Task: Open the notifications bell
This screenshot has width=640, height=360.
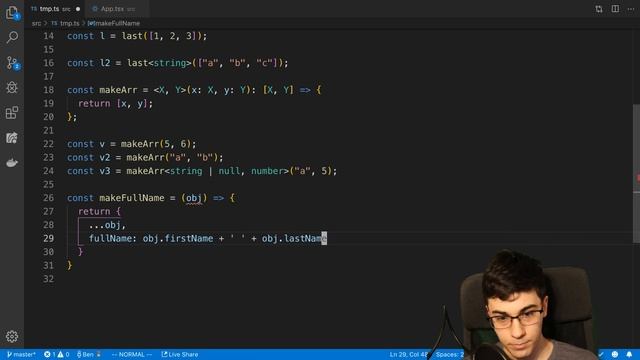Action: 629,354
